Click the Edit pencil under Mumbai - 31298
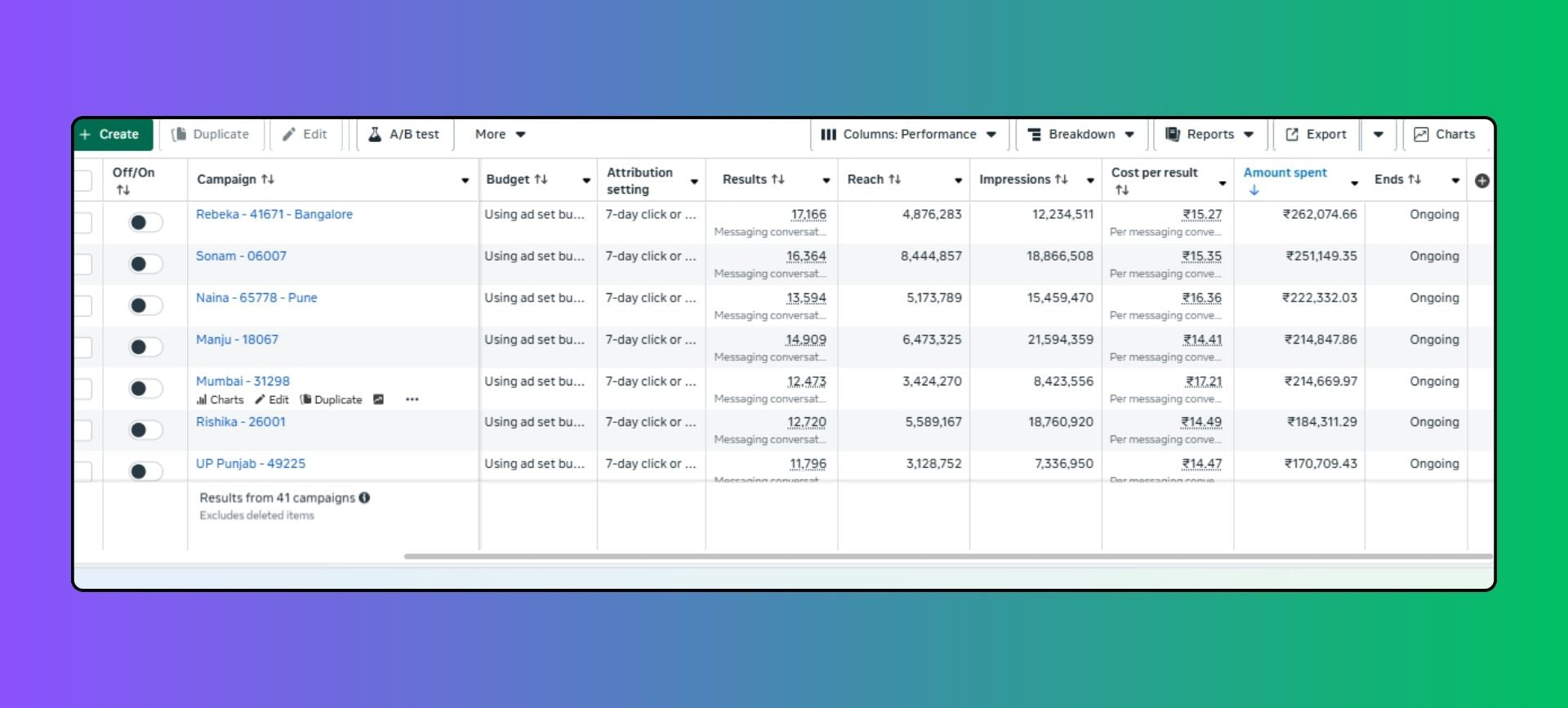 272,399
